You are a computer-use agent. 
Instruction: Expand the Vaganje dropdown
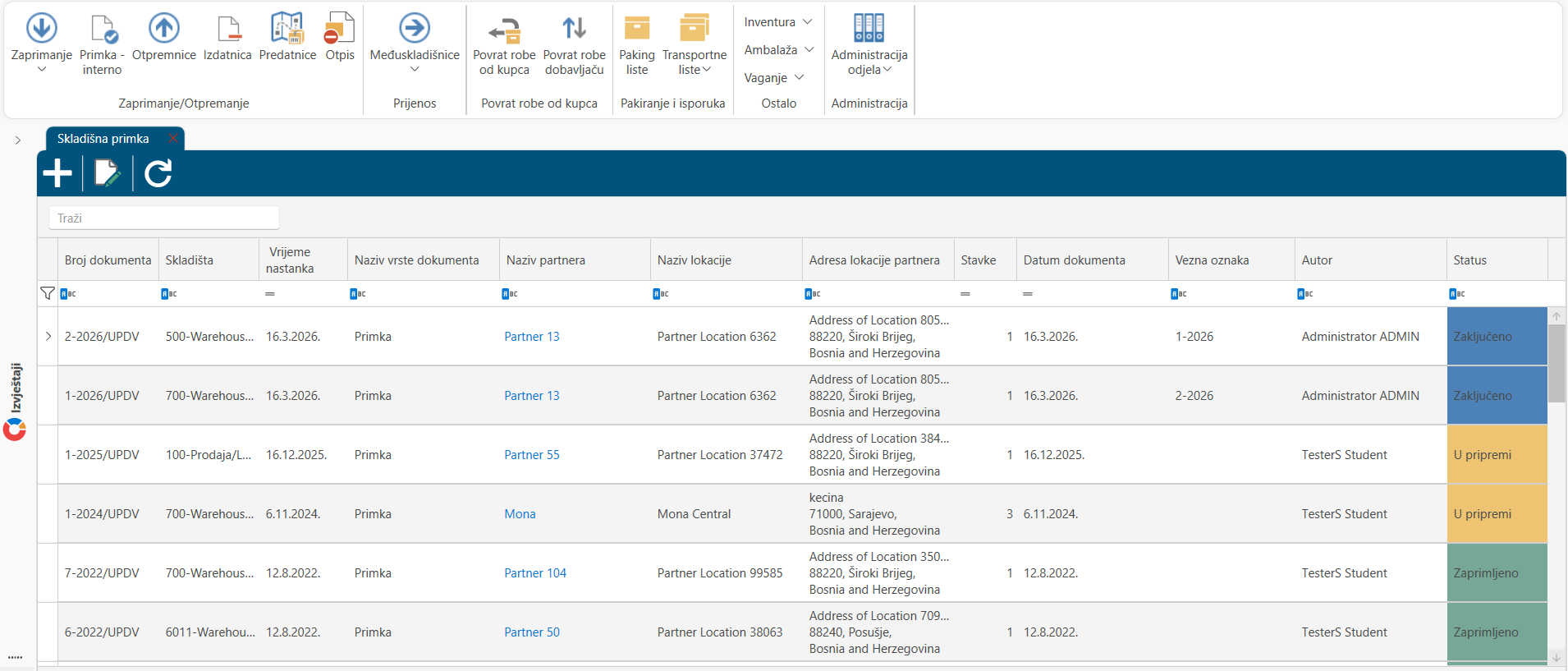(774, 78)
